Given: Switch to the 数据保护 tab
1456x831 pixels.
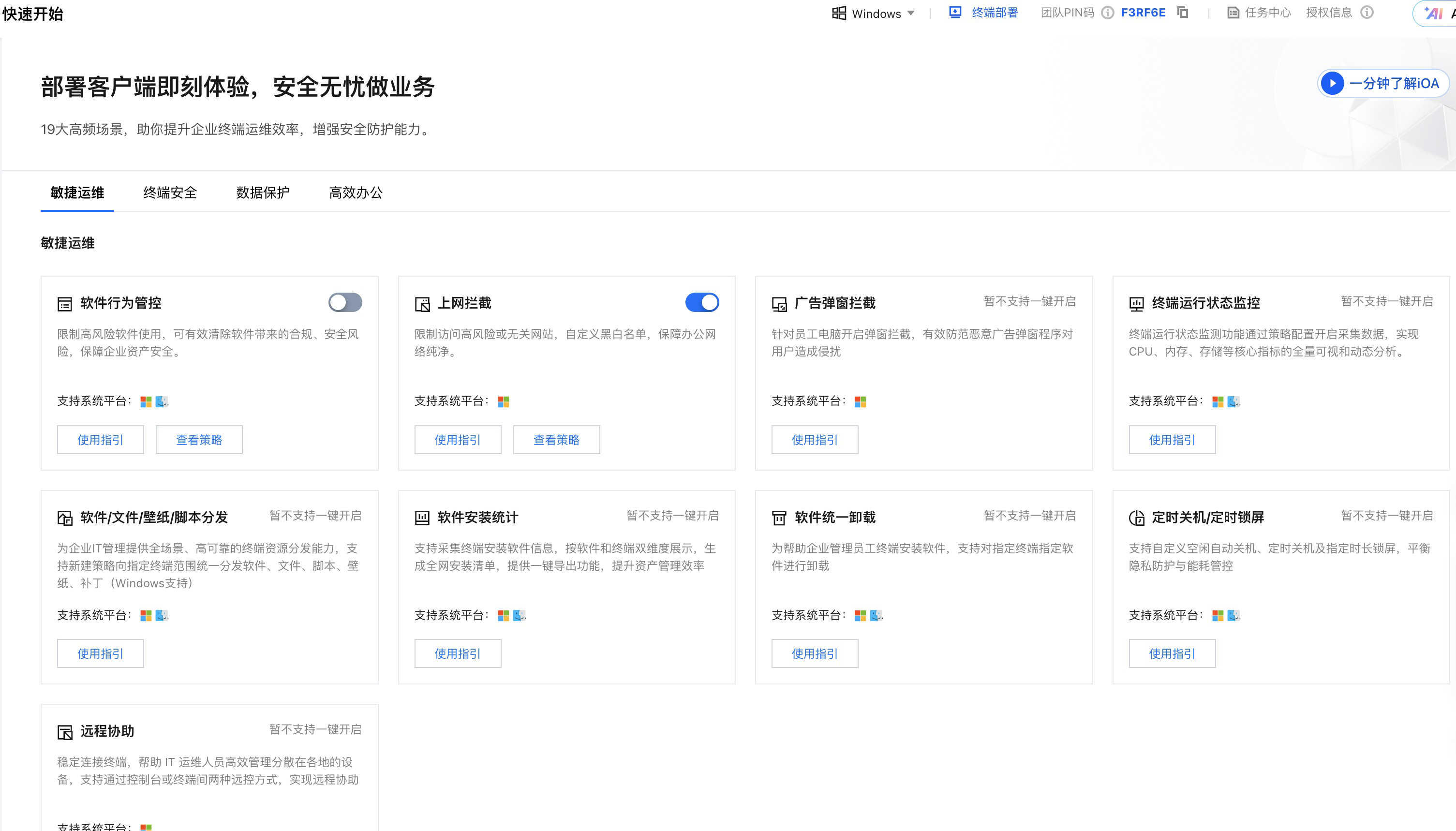Looking at the screenshot, I should pos(263,193).
